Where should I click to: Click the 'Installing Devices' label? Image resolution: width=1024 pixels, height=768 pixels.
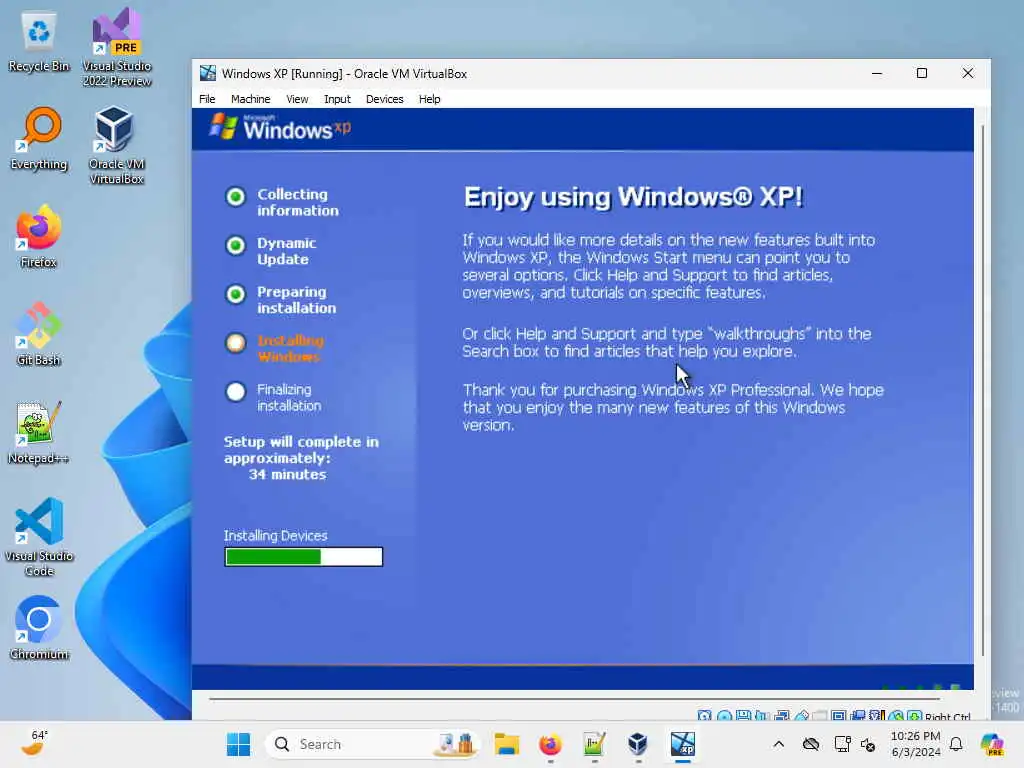click(x=276, y=536)
